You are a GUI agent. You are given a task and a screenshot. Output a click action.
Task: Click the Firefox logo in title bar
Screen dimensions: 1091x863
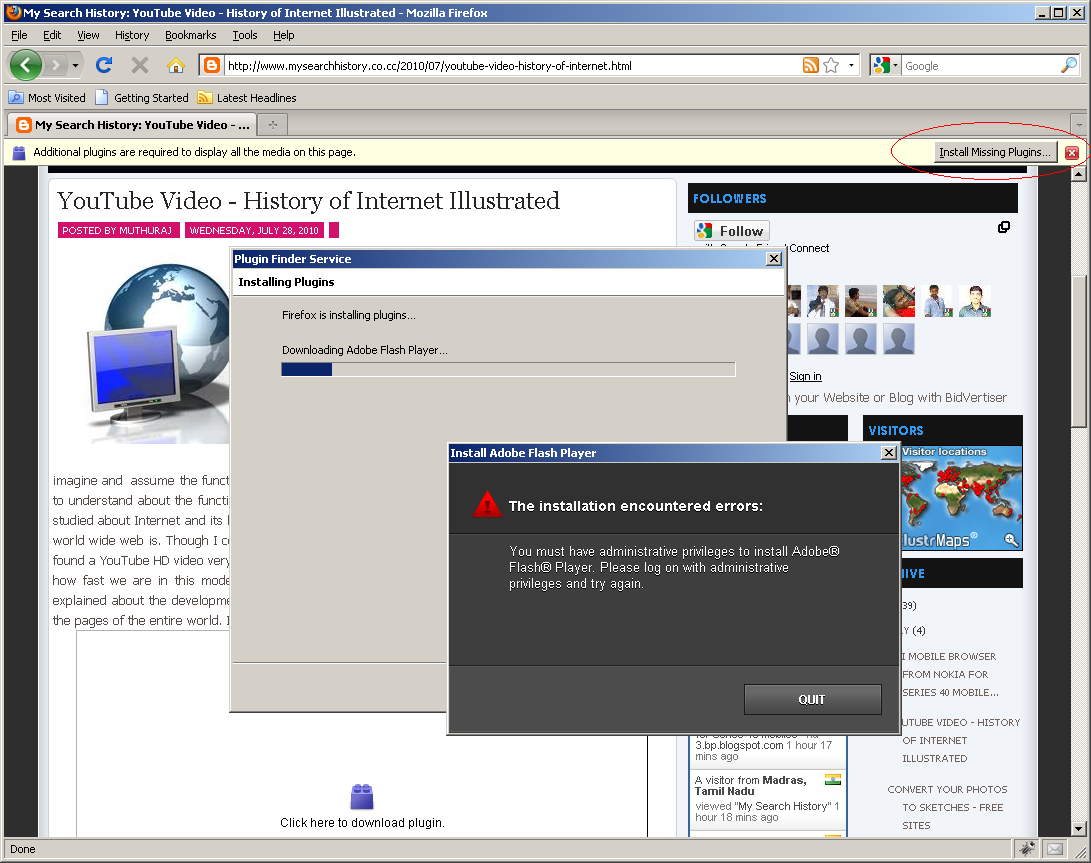[x=13, y=12]
